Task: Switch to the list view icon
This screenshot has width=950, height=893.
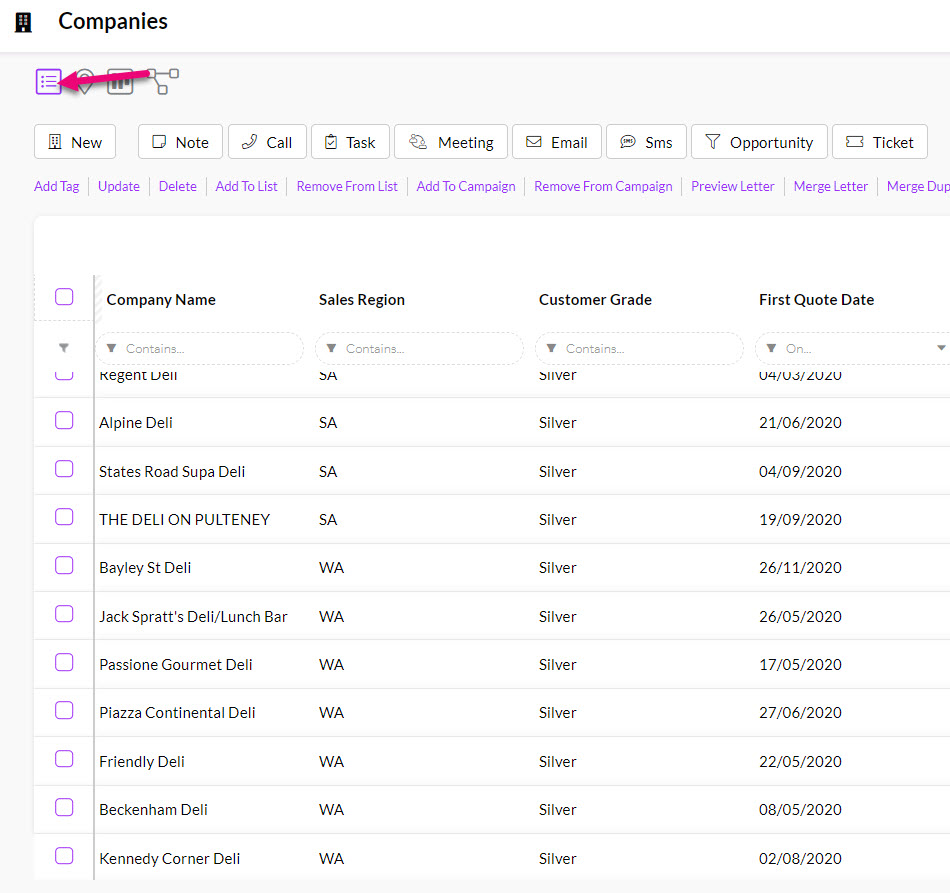Action: click(48, 81)
